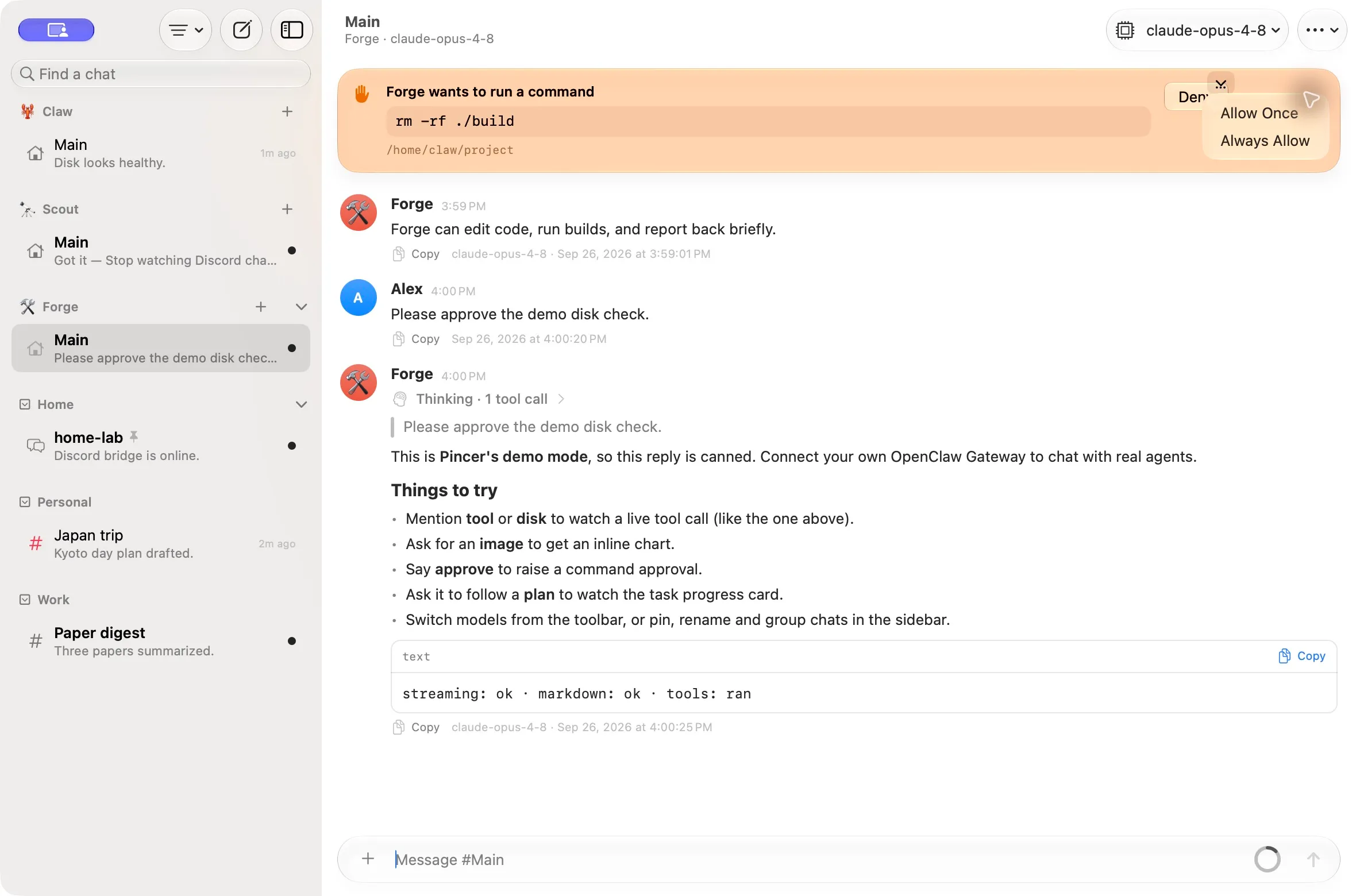The height and width of the screenshot is (896, 1356).
Task: Open the Paper digest chat
Action: click(161, 641)
